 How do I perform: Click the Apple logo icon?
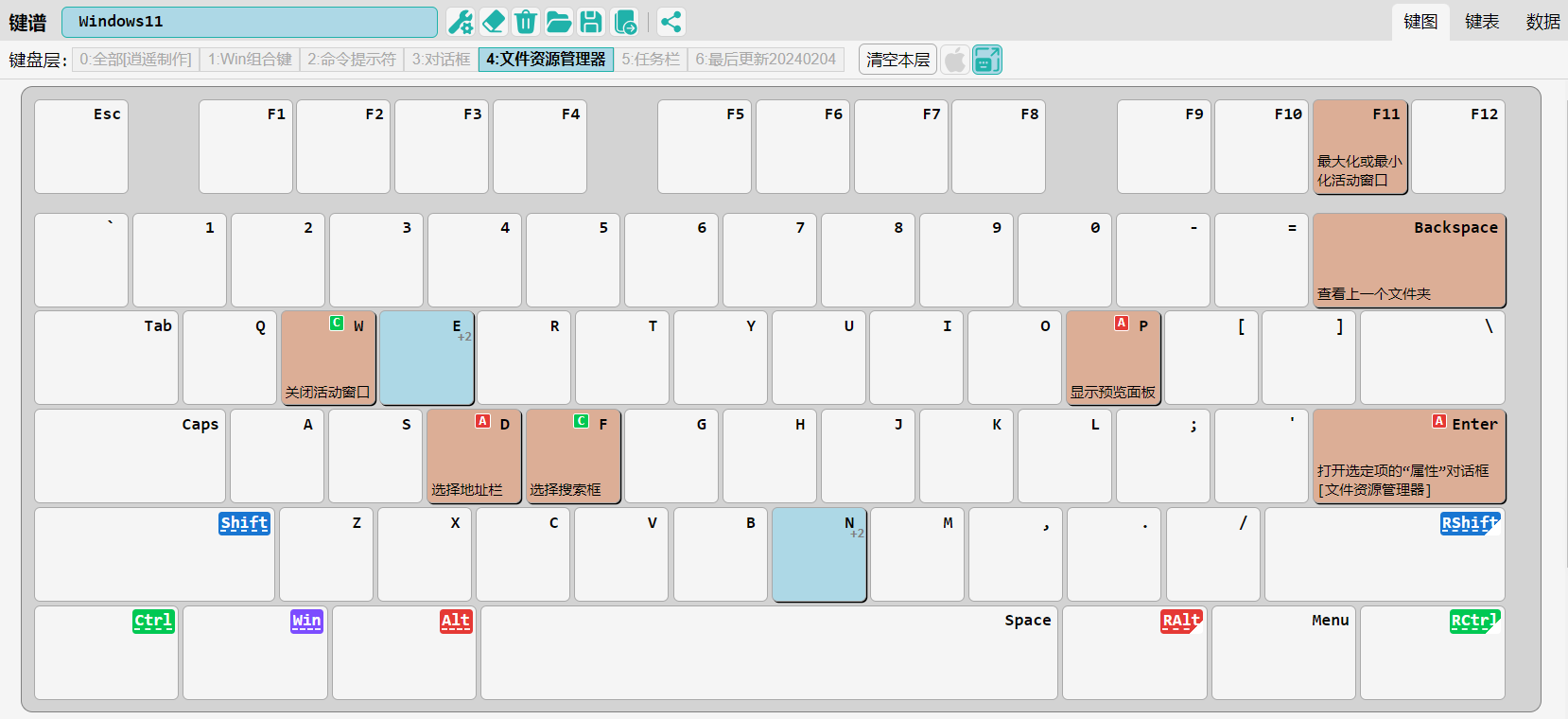(955, 60)
